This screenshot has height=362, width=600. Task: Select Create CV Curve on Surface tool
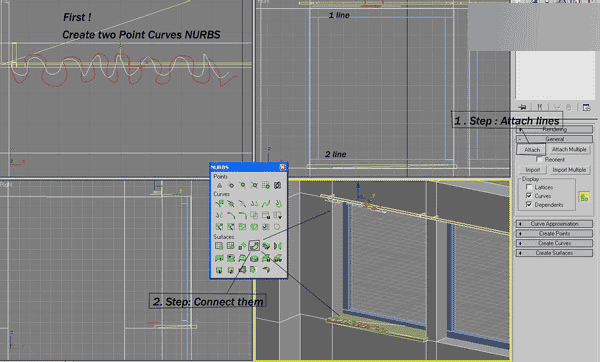coord(242,227)
